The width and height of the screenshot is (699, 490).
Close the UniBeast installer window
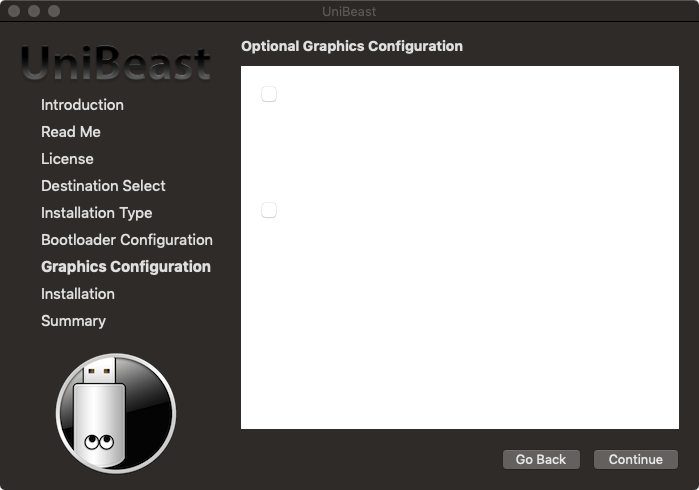[x=14, y=11]
